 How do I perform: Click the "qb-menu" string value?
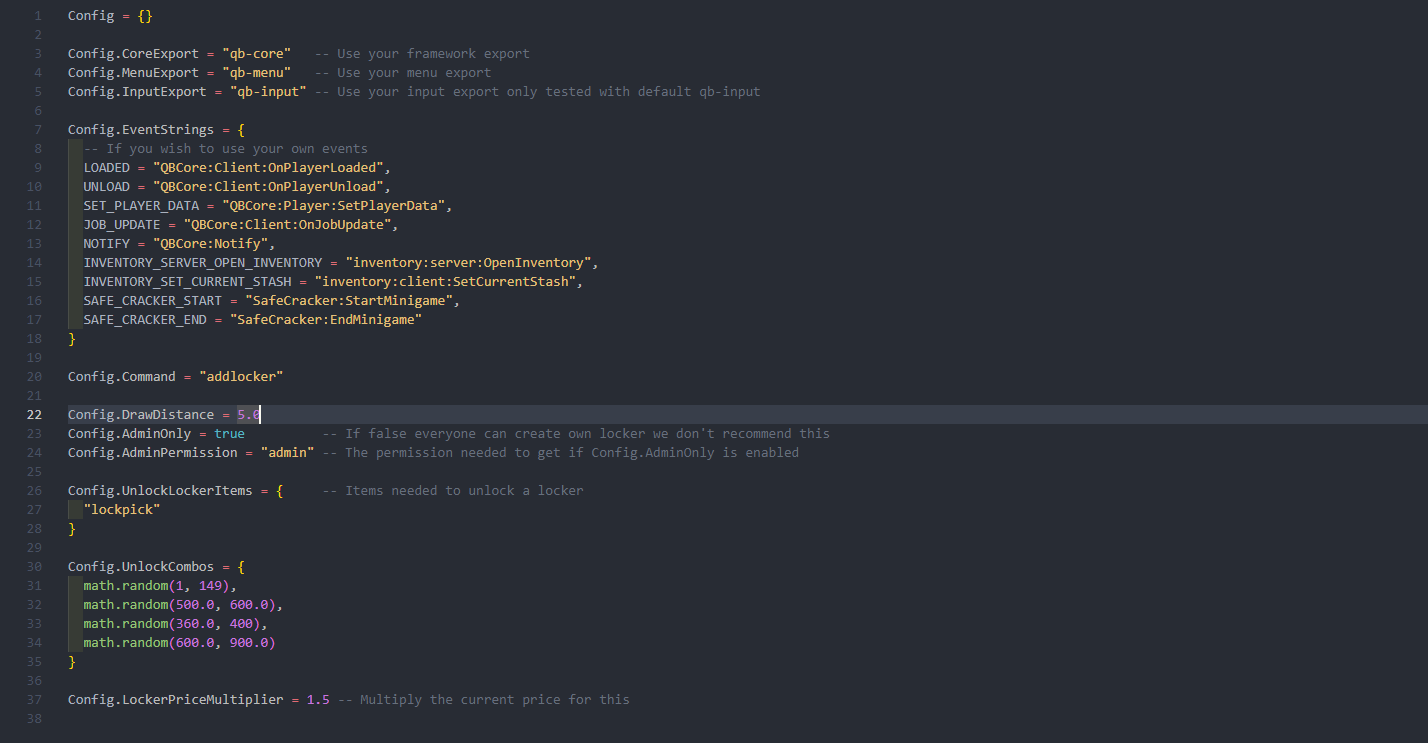pyautogui.click(x=256, y=73)
